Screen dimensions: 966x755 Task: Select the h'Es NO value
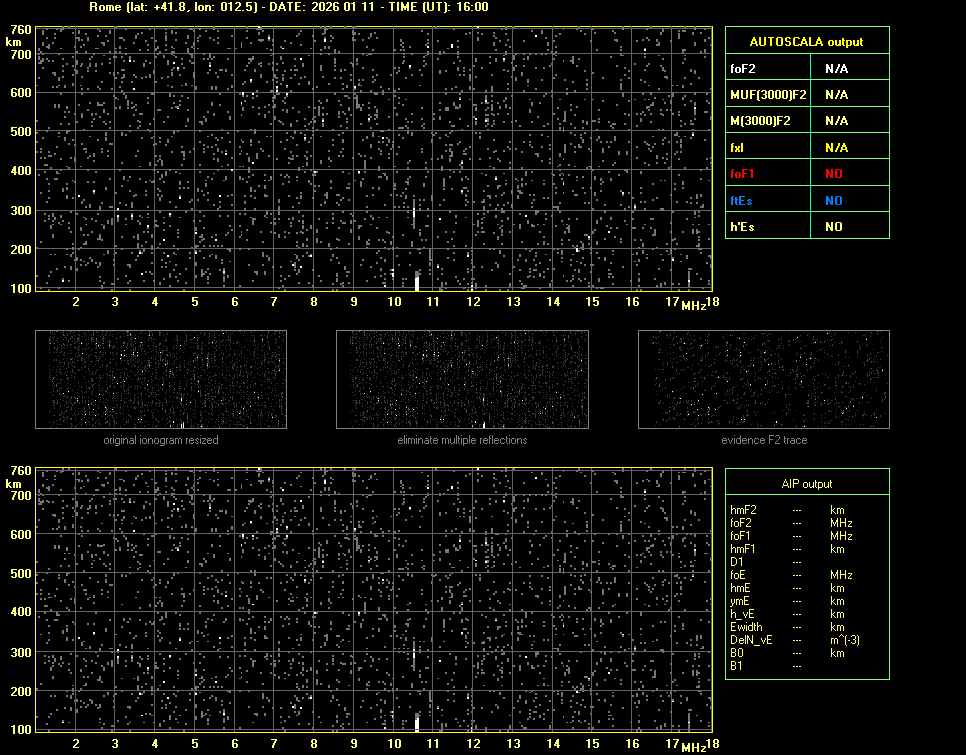click(x=833, y=227)
